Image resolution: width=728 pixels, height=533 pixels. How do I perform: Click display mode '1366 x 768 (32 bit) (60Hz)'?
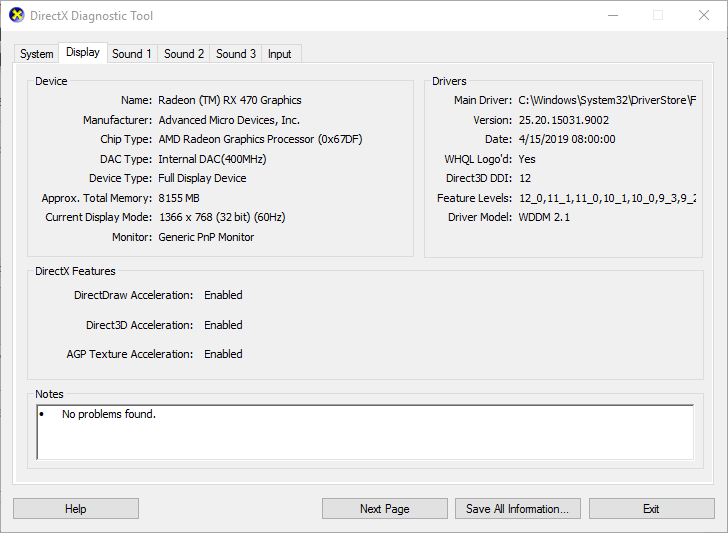tap(222, 217)
